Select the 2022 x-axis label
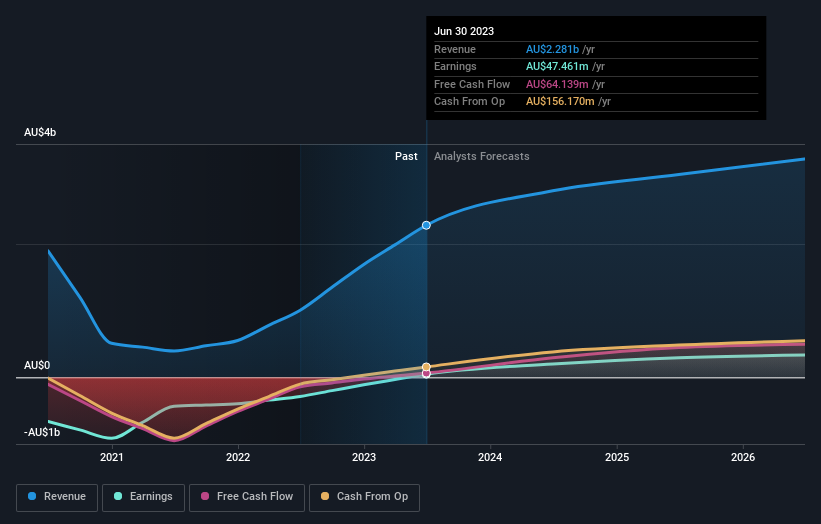This screenshot has height=524, width=821. pyautogui.click(x=238, y=458)
